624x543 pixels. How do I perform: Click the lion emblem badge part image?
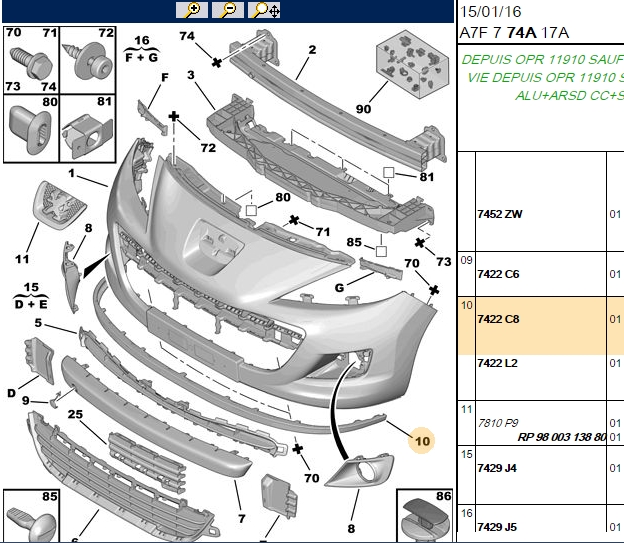[x=59, y=205]
